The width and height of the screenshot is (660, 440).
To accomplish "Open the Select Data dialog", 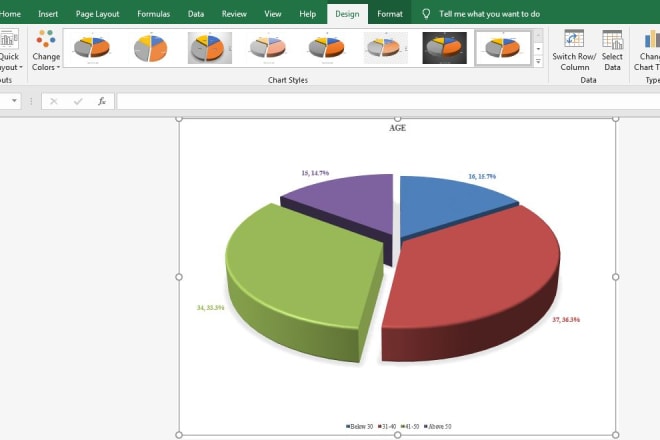I will click(x=612, y=50).
